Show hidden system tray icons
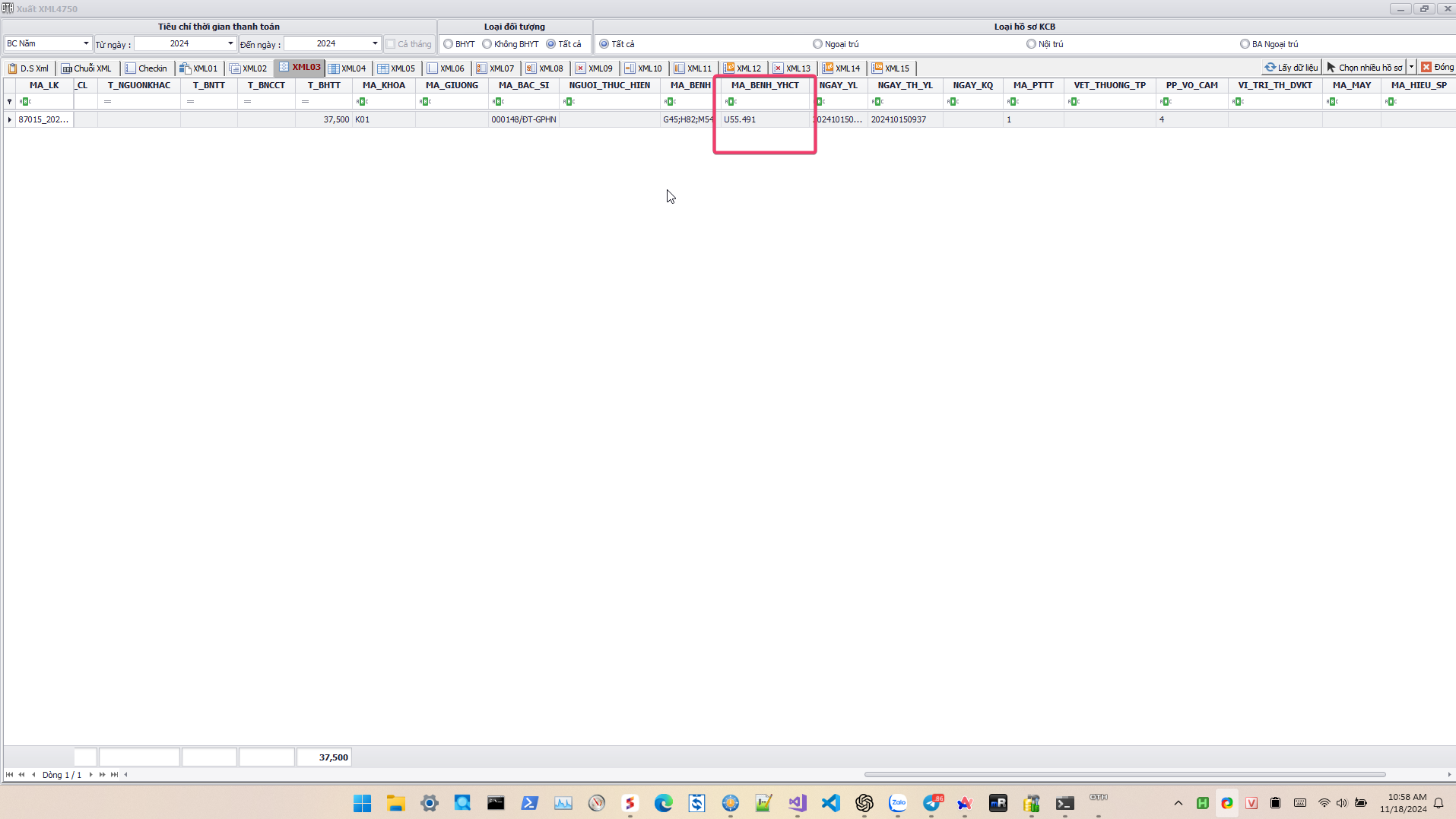The width and height of the screenshot is (1456, 819). pos(1178,803)
